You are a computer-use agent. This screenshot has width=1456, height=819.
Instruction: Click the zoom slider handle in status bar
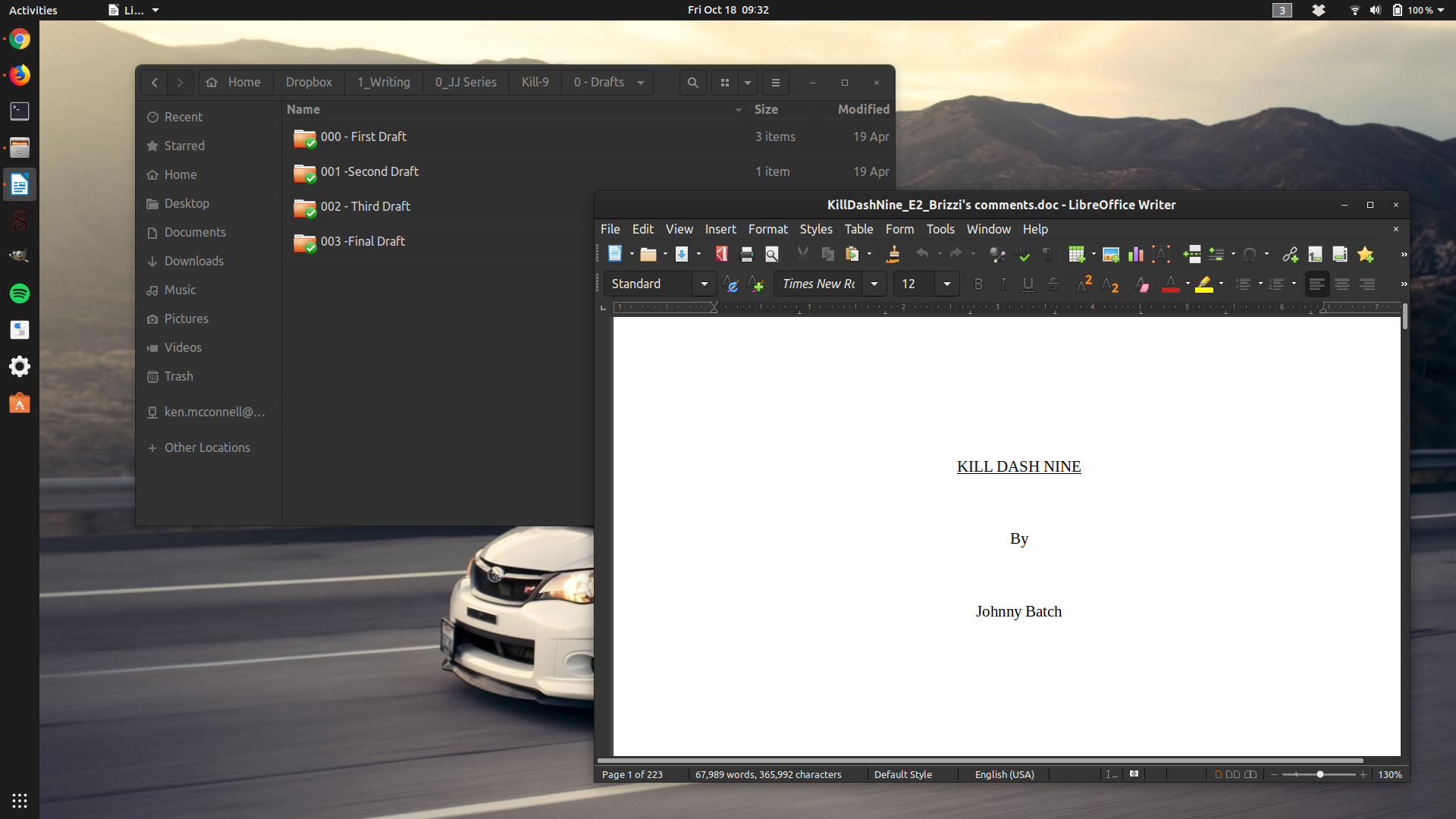(1320, 774)
